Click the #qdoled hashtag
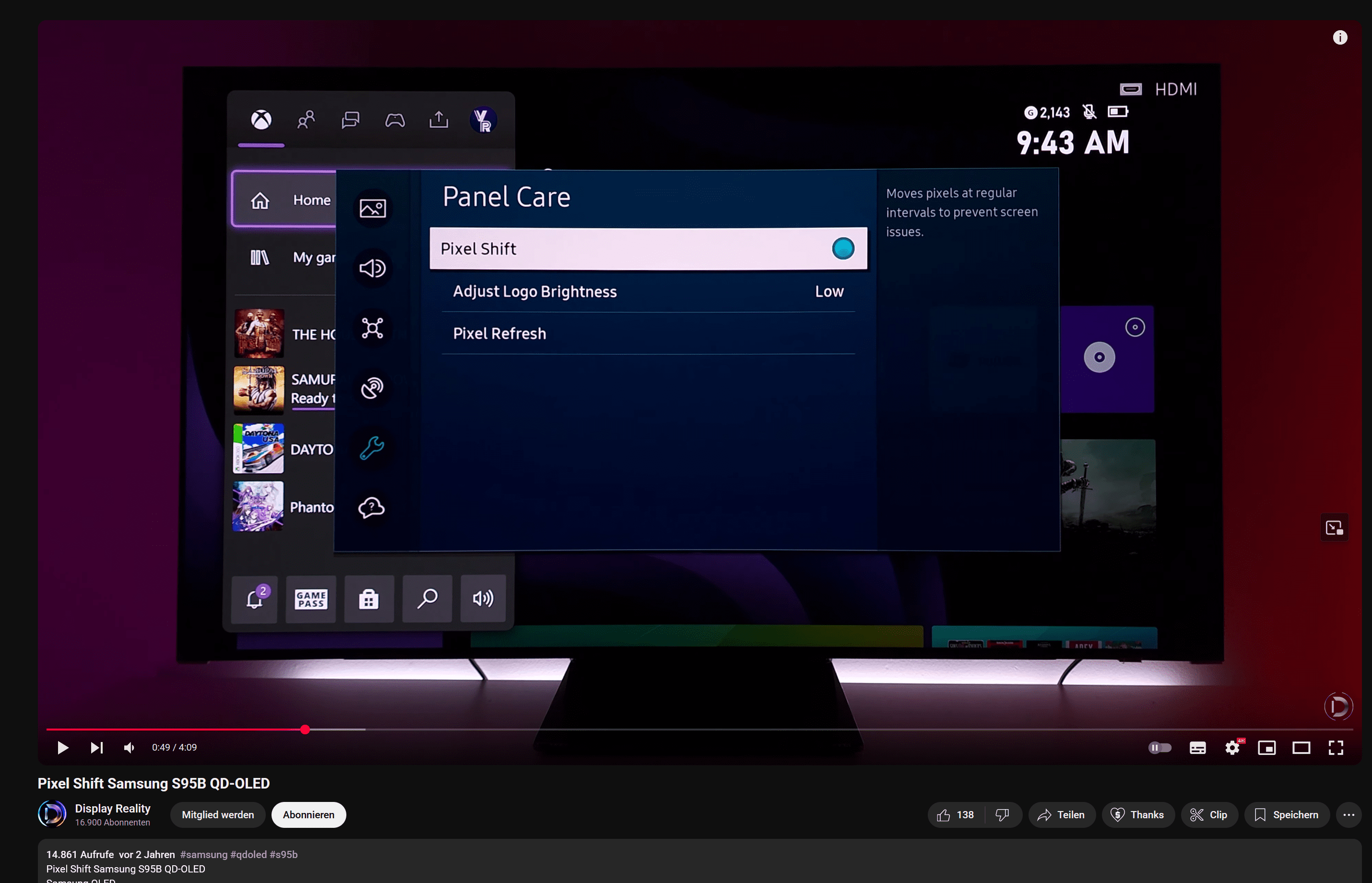1372x883 pixels. [248, 854]
